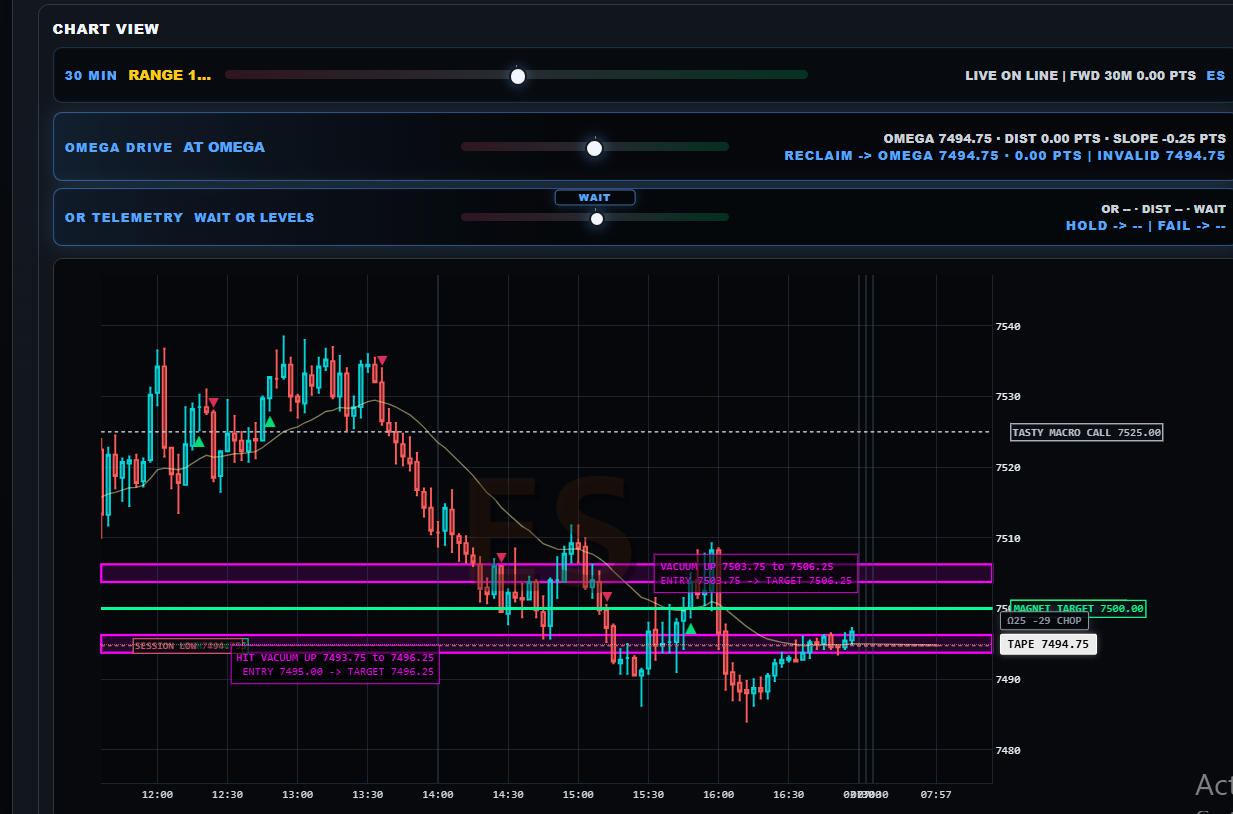Click the green up-triangle marker before 13:00
1233x814 pixels.
click(x=270, y=422)
